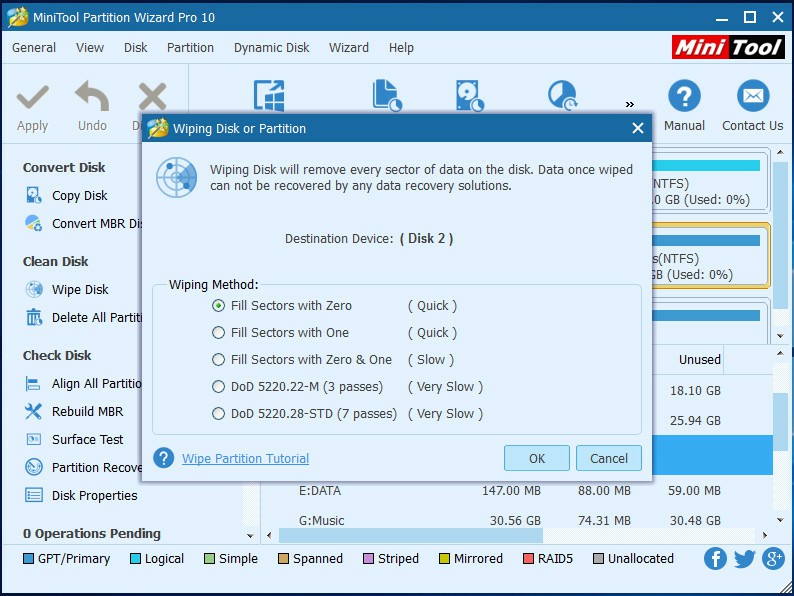Click the Disk Properties list icon
The width and height of the screenshot is (794, 596).
coord(34,495)
